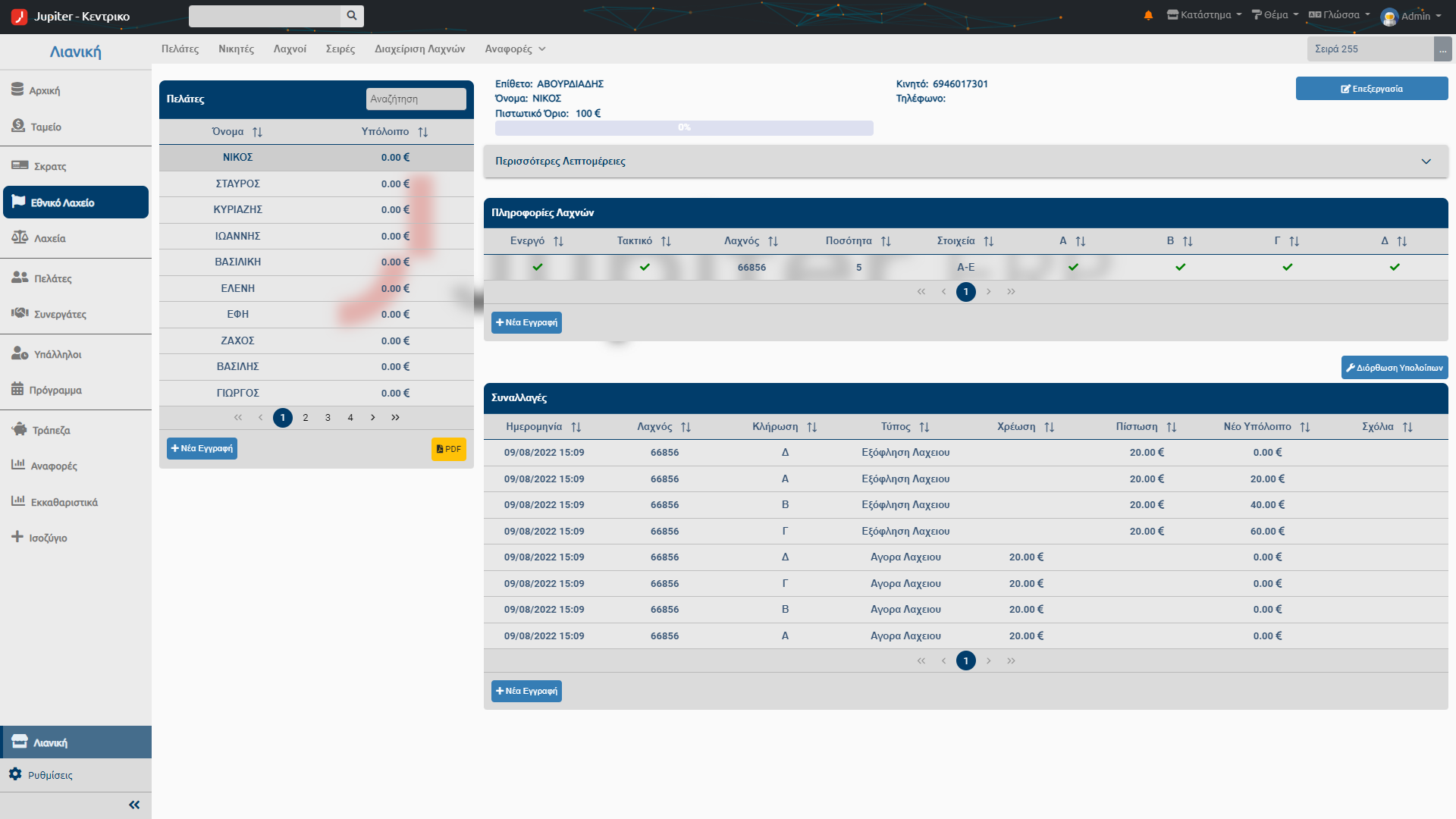Screen dimensions: 1456x819
Task: Click the notification bell icon
Action: pos(1148,15)
